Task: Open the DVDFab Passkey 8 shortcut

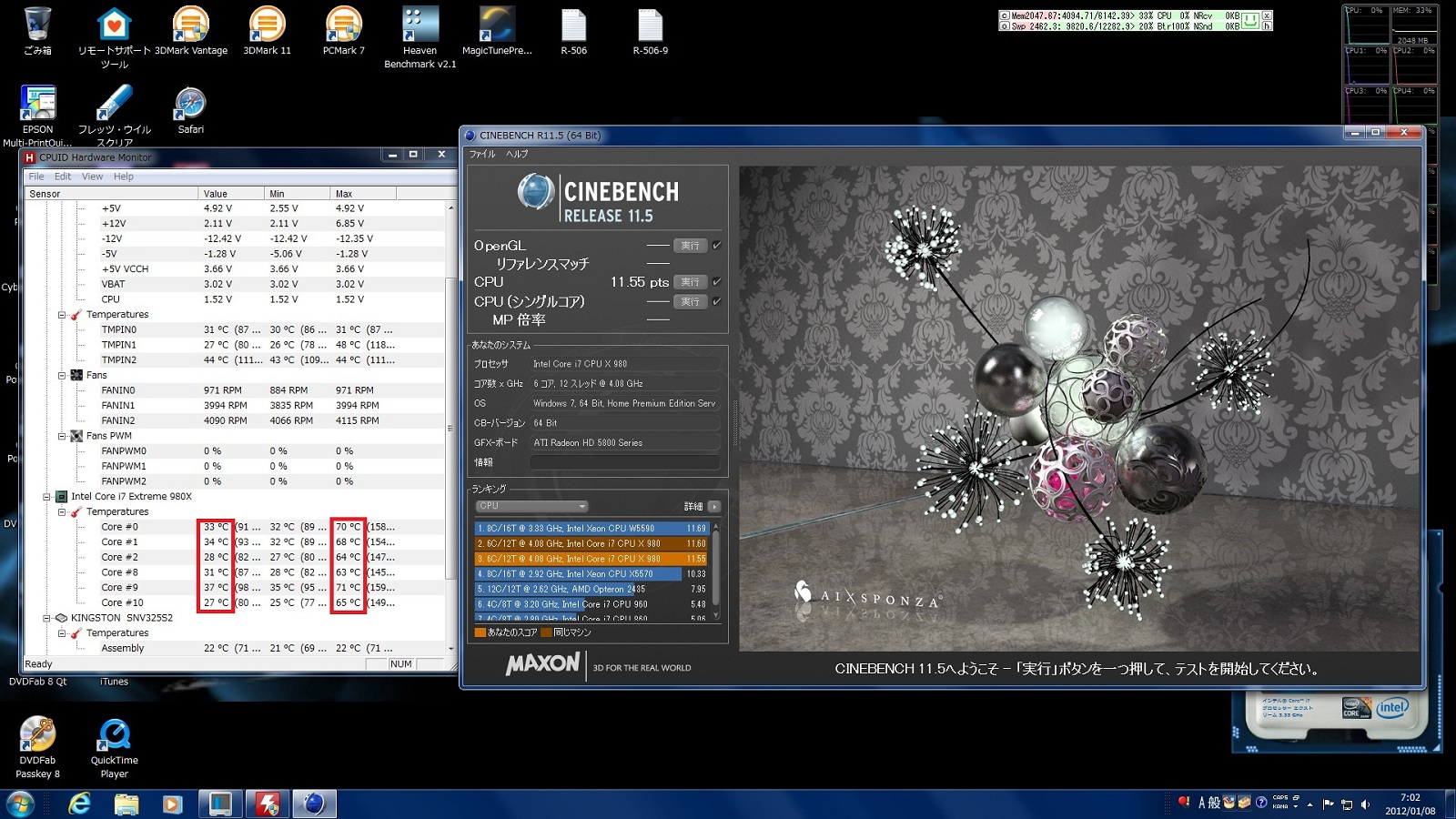Action: [x=37, y=735]
